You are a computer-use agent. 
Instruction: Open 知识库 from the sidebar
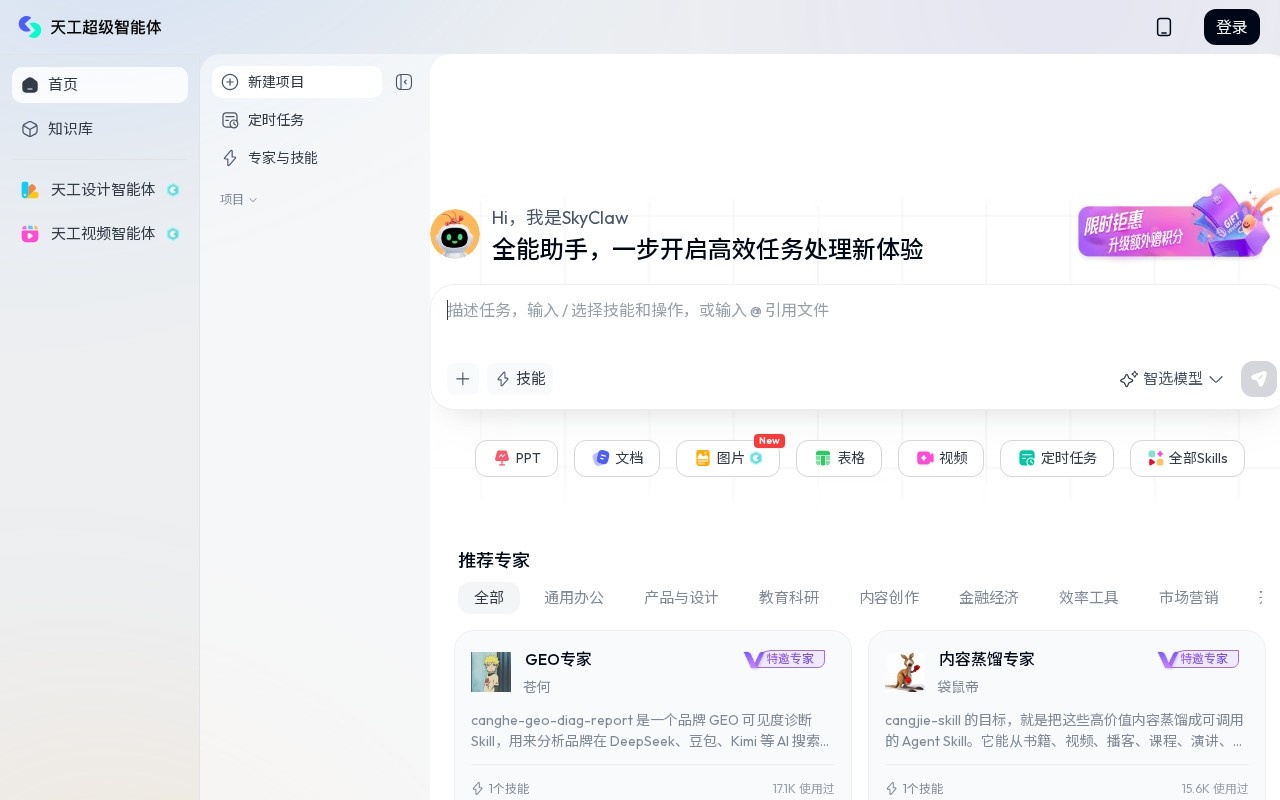point(100,129)
